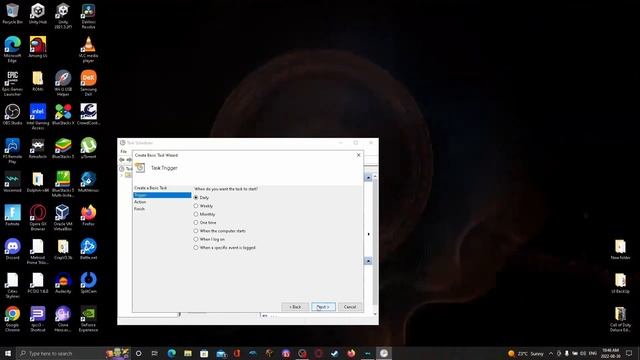The width and height of the screenshot is (640, 360).
Task: Open the notification center icon
Action: [x=629, y=353]
